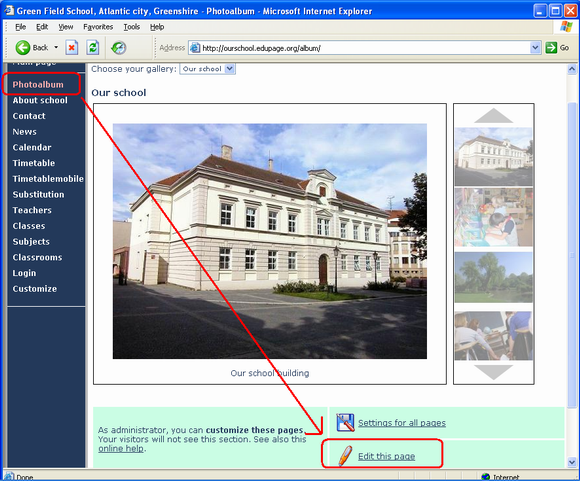Open the Edit menu
The height and width of the screenshot is (481, 580).
[42, 27]
